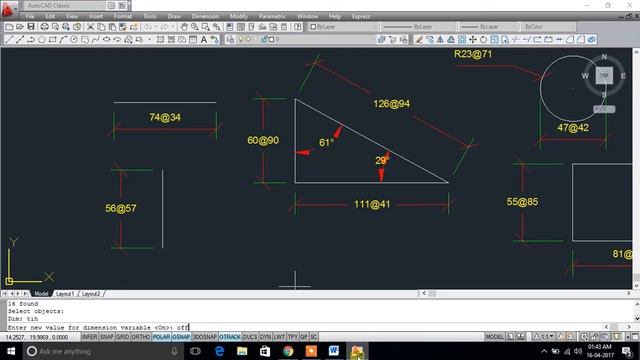Click the MODEL space button in status bar
Screen dimensions: 640x360
click(x=494, y=337)
